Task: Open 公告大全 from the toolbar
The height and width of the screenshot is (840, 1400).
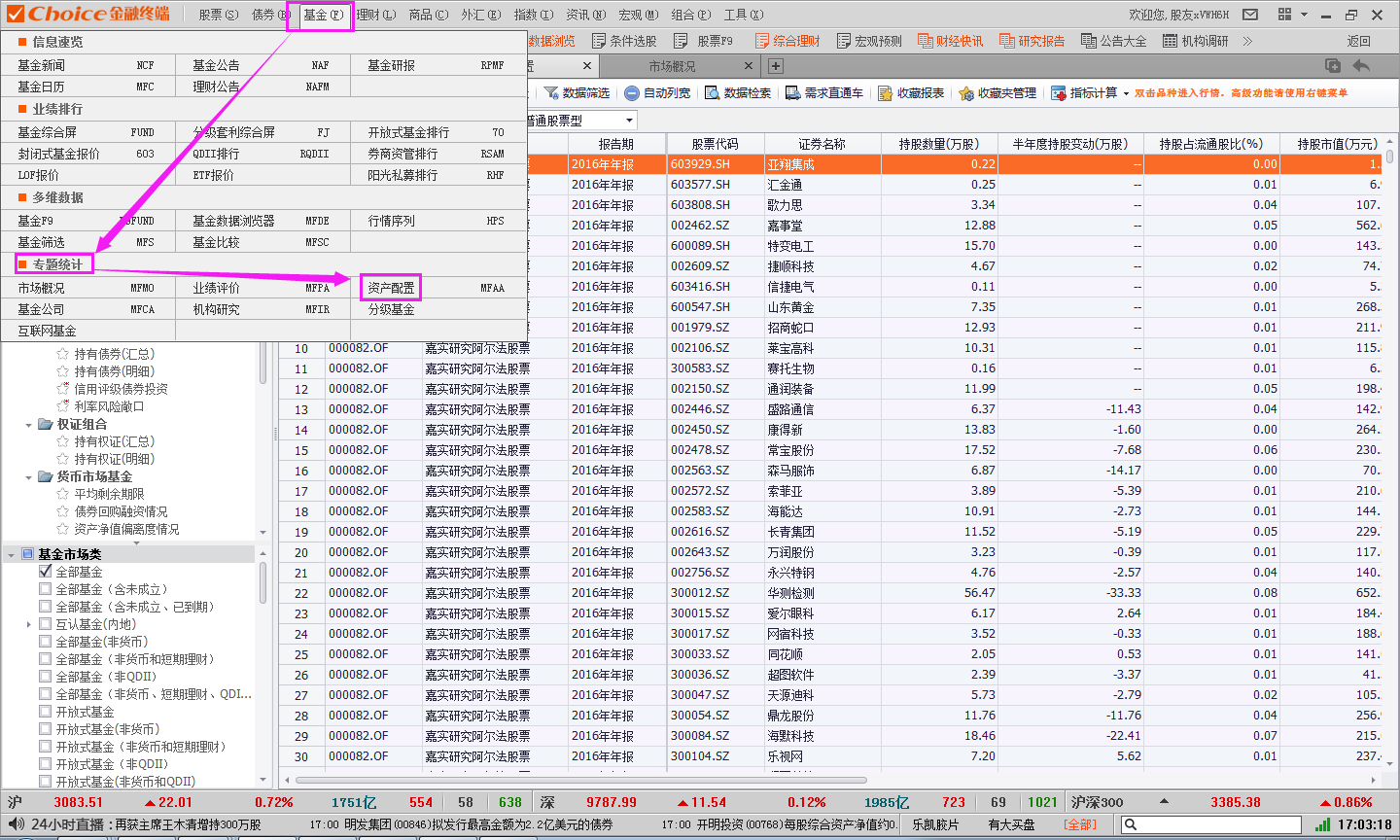Action: tap(1114, 41)
